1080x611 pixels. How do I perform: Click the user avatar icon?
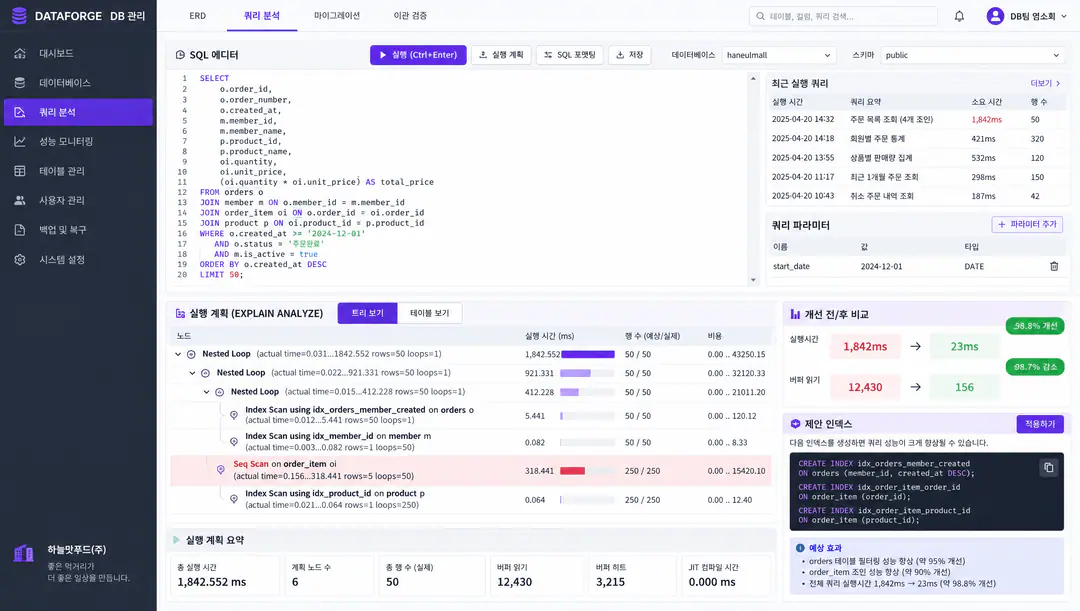pos(995,16)
